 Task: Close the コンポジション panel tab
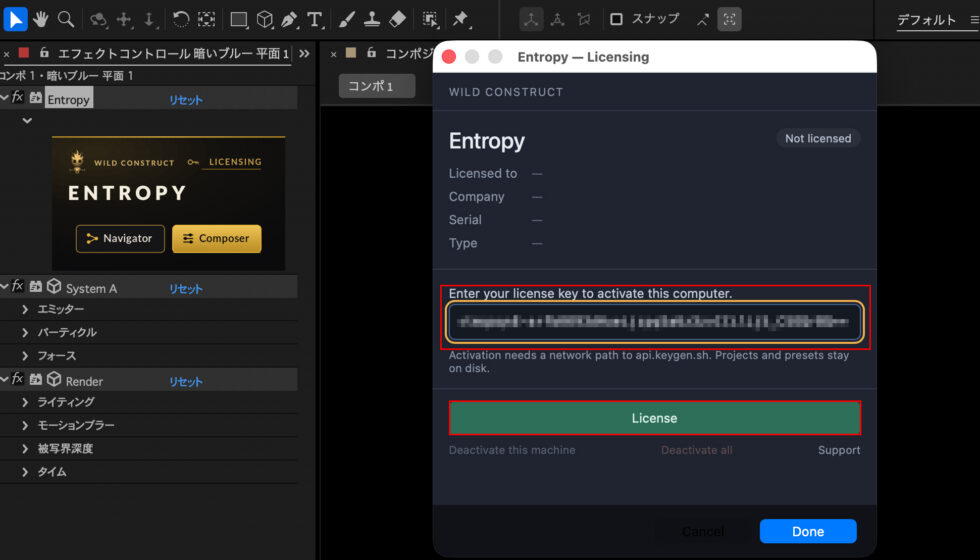pos(334,54)
